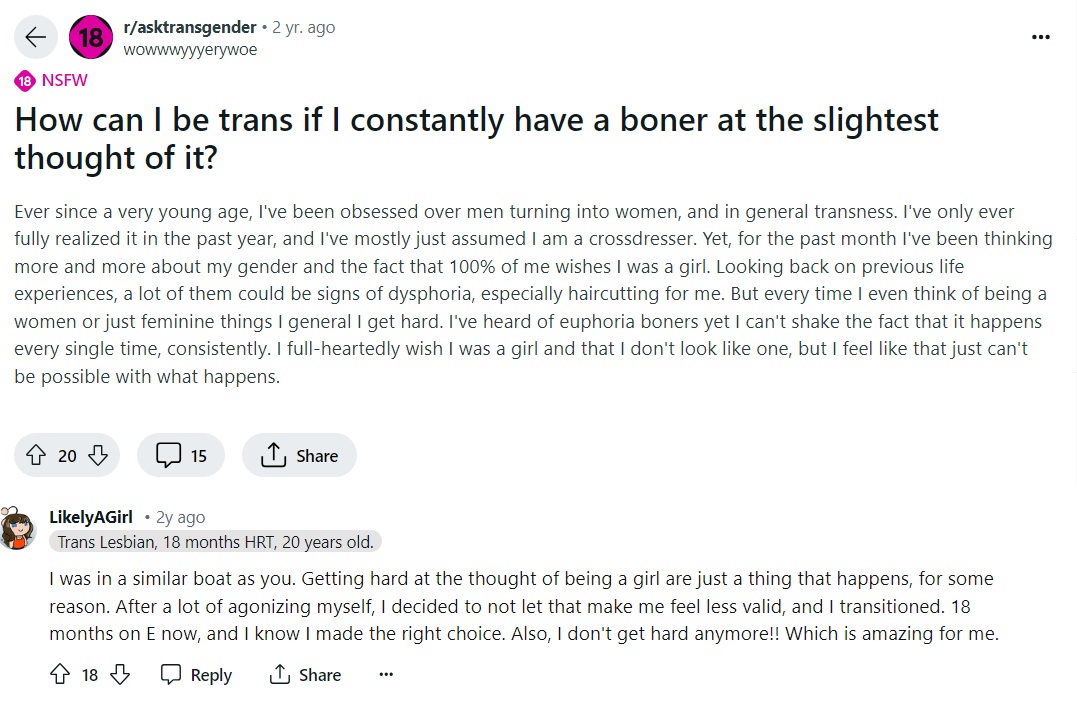Screen dimensions: 1077x719
Task: Open the r/asktransgender subreddit link
Action: click(190, 27)
